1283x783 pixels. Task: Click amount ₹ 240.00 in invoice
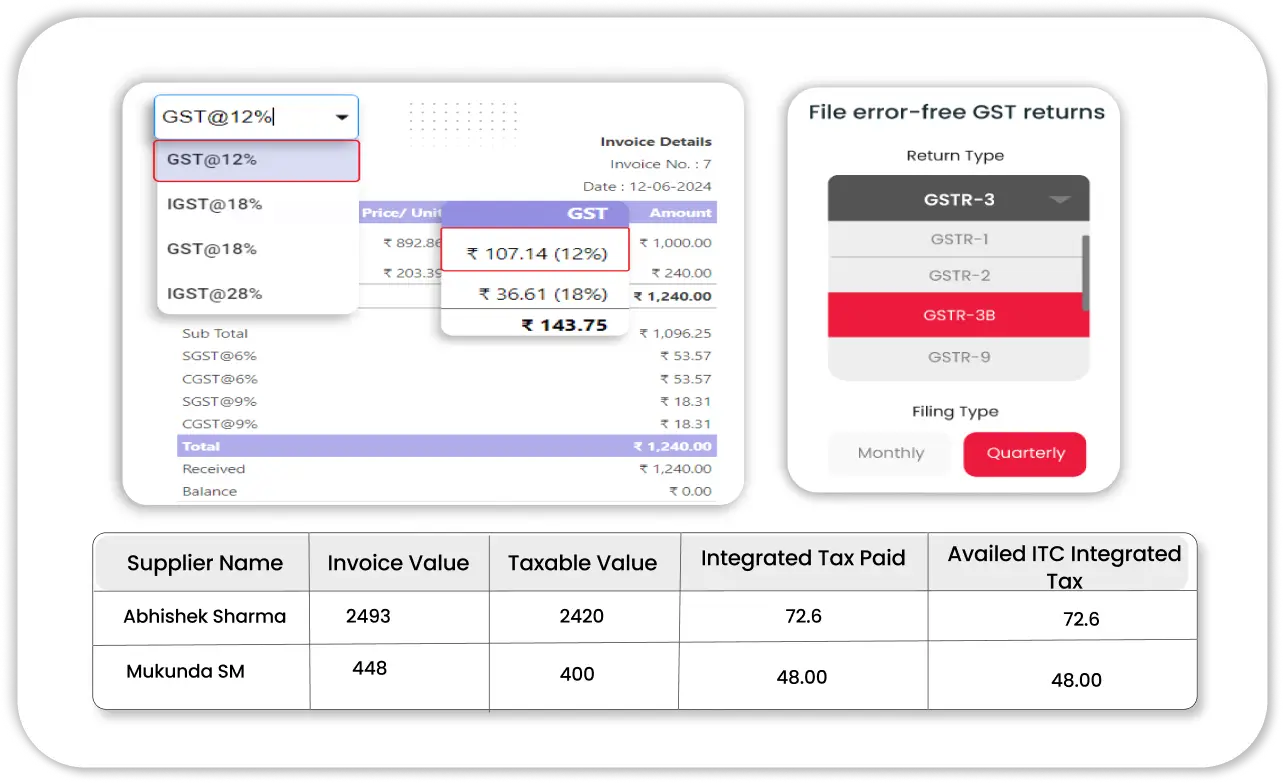tap(681, 273)
